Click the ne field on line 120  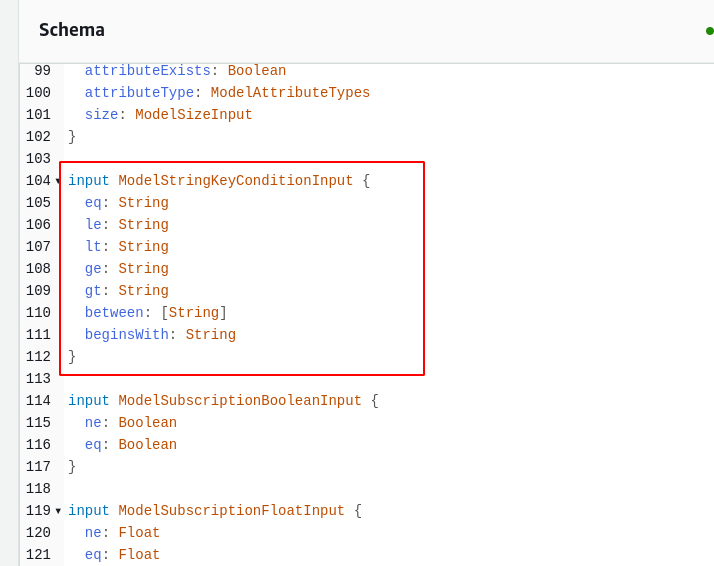point(93,533)
